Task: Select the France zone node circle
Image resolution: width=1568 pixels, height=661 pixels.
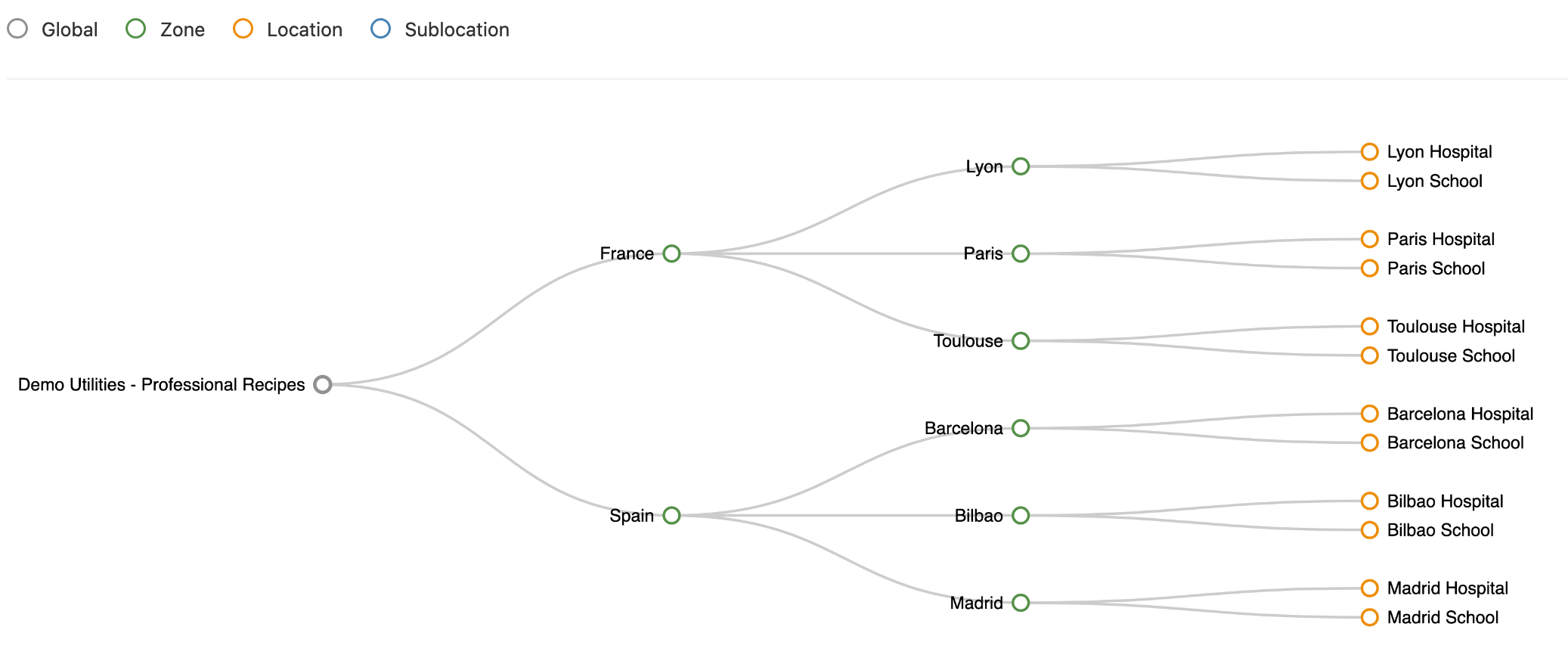Action: (671, 253)
